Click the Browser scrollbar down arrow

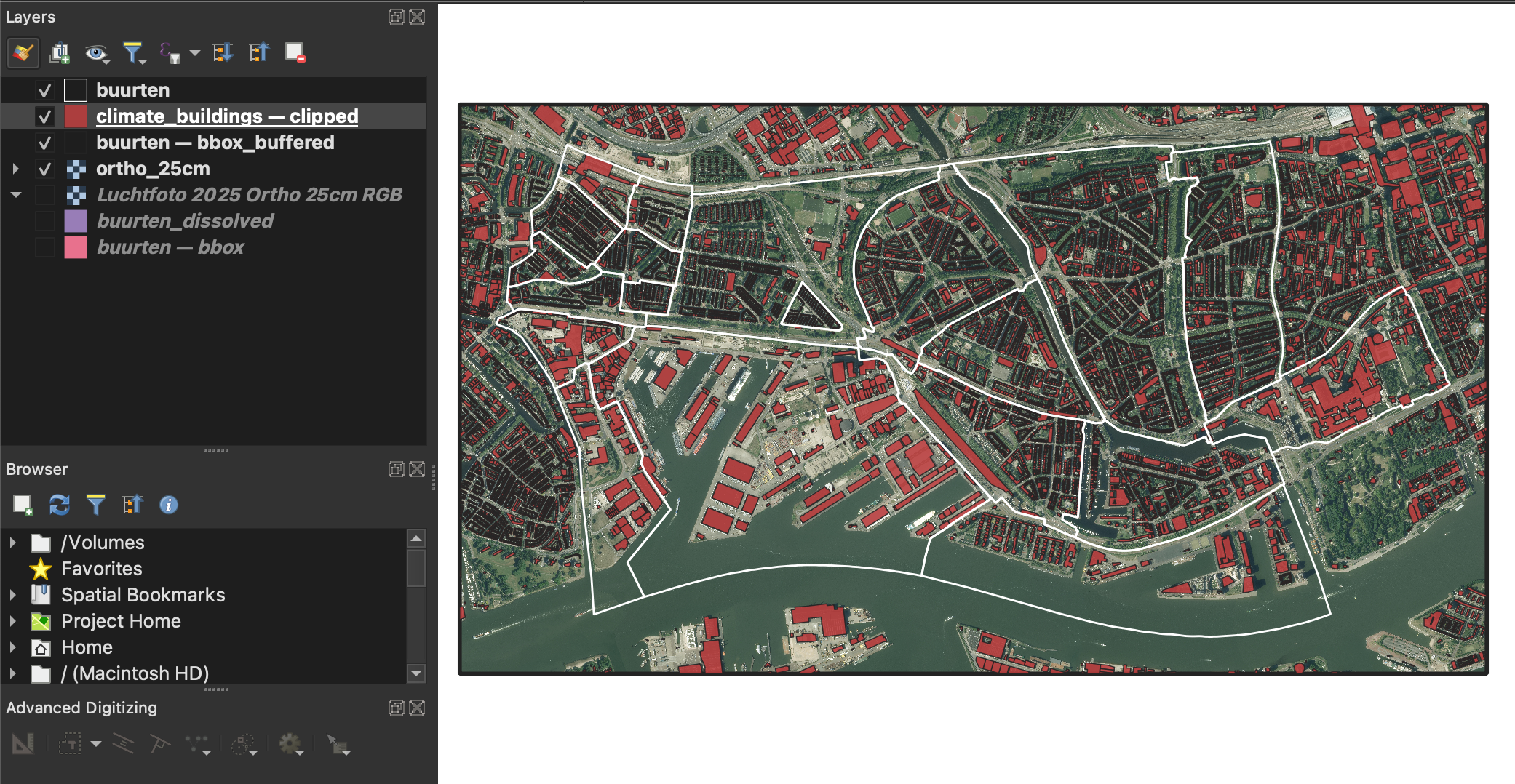click(x=416, y=673)
